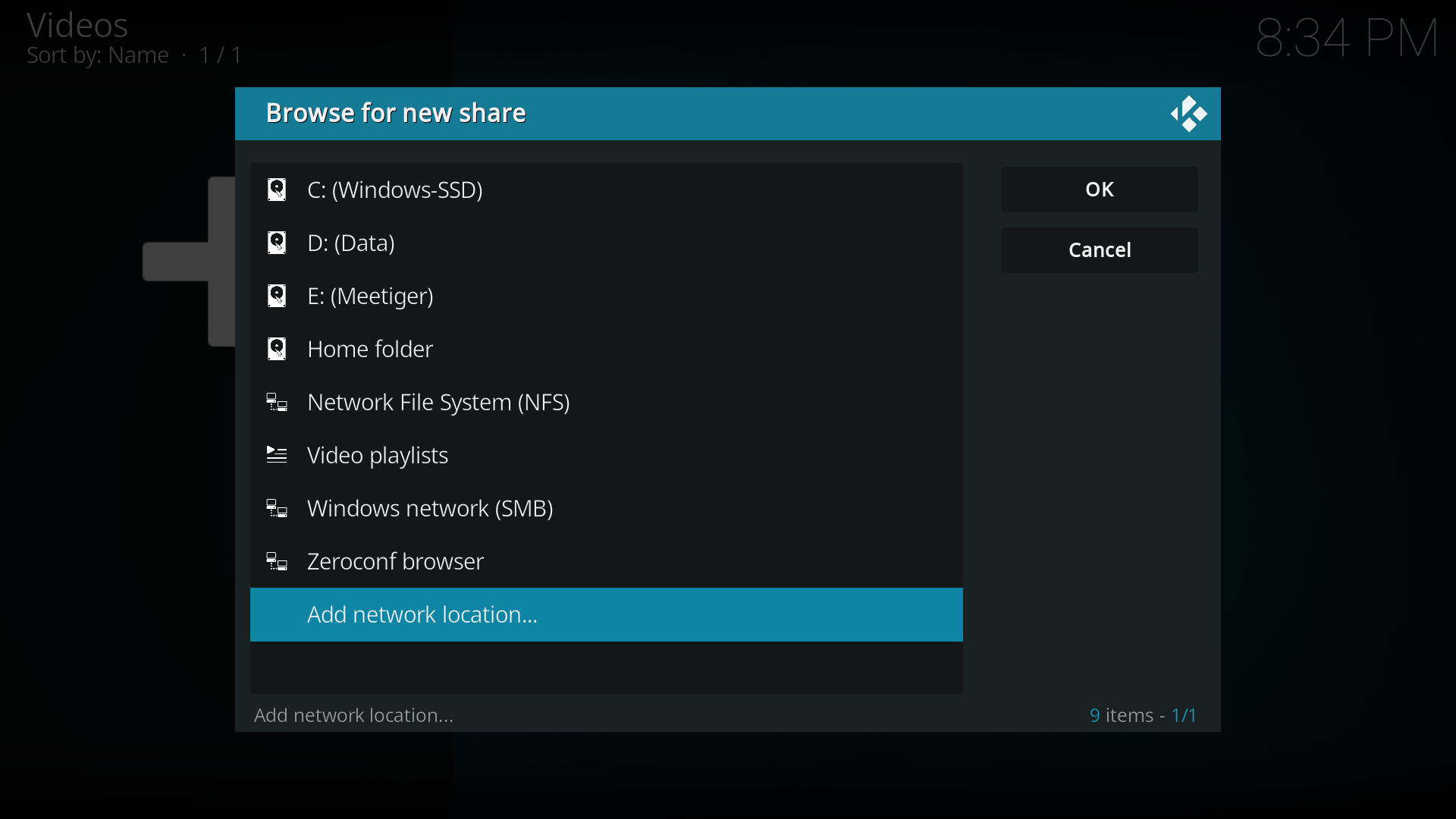This screenshot has height=819, width=1456.
Task: Select Add network location... item
Action: [x=422, y=614]
